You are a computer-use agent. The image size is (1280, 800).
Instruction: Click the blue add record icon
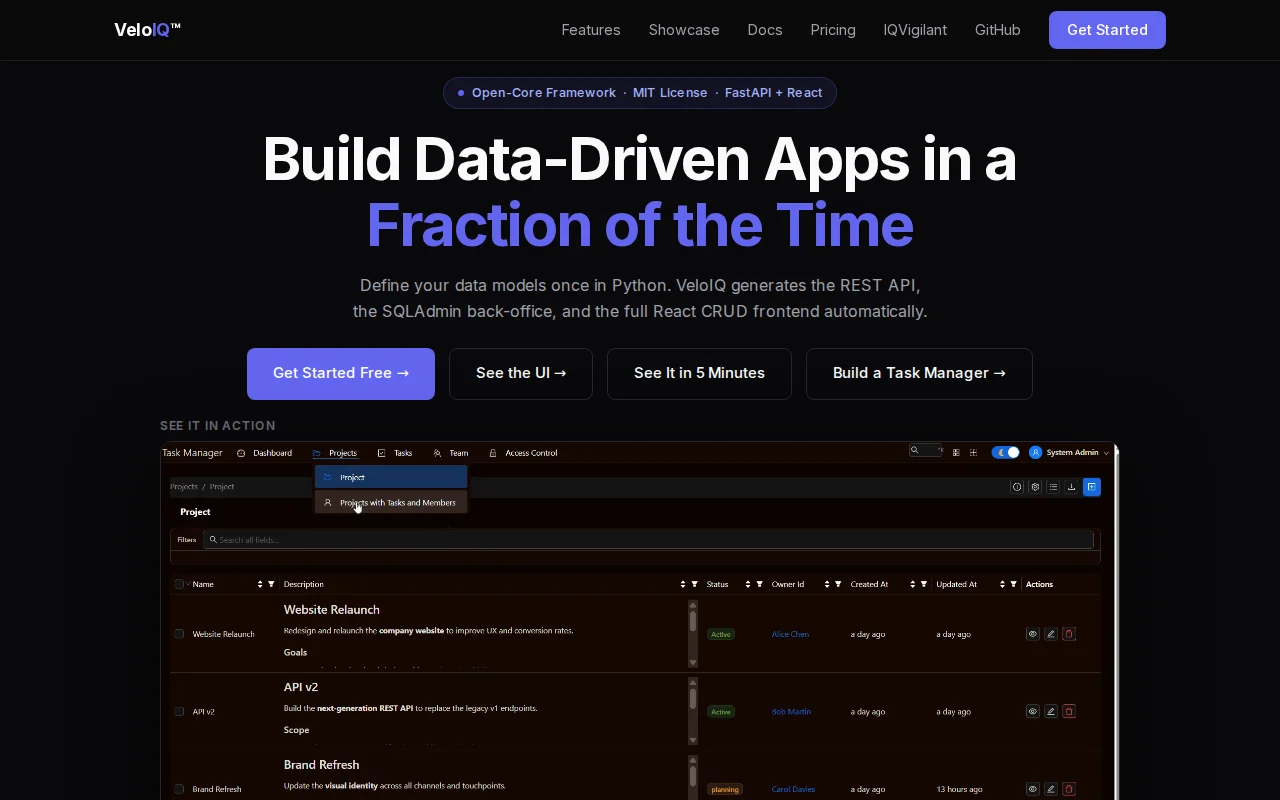(x=1092, y=487)
